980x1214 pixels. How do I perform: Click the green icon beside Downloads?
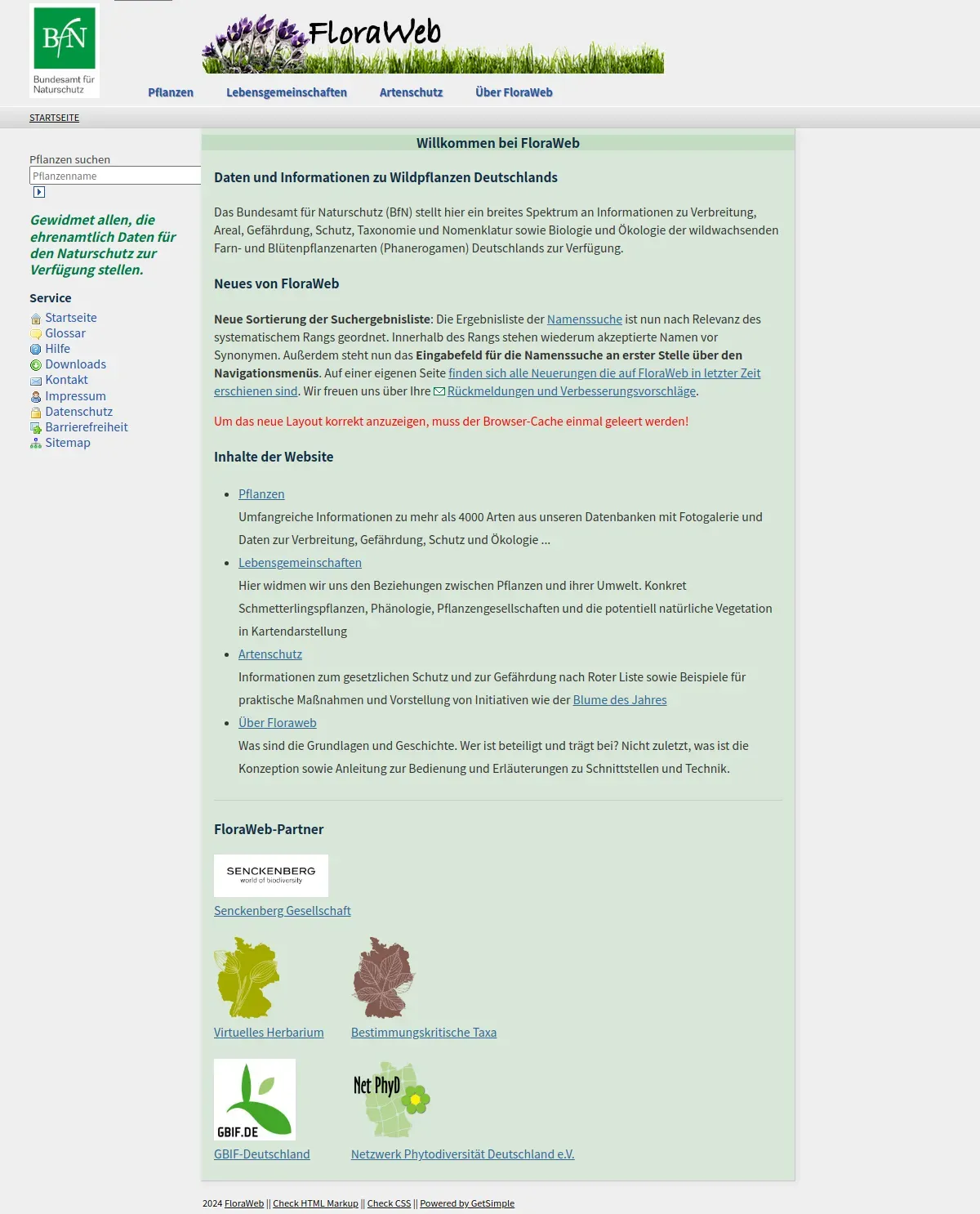(35, 365)
